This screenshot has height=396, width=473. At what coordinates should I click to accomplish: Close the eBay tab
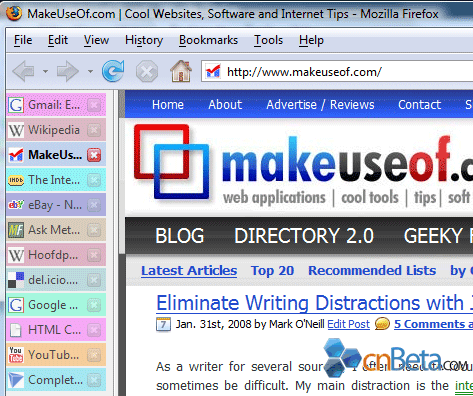click(x=94, y=205)
